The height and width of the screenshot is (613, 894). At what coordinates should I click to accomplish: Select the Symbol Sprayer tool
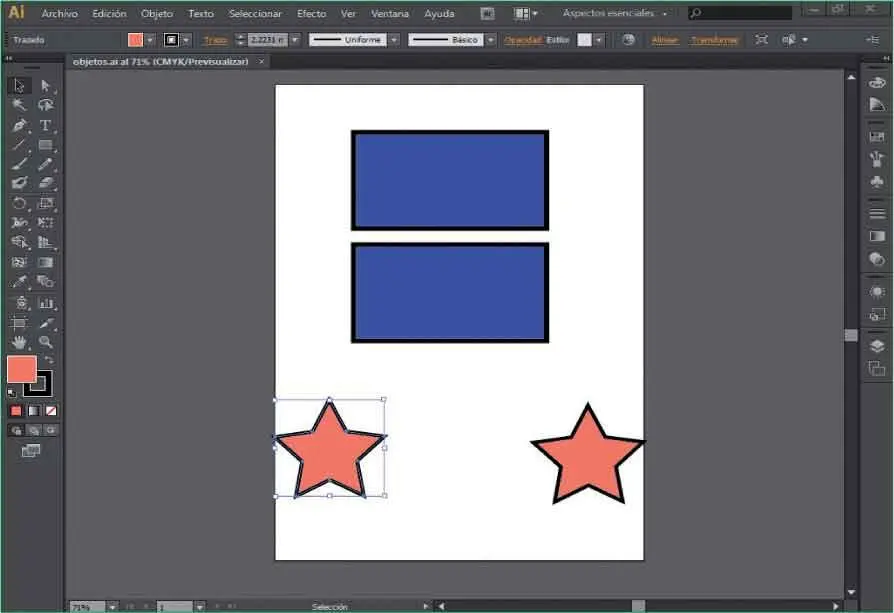coord(19,303)
